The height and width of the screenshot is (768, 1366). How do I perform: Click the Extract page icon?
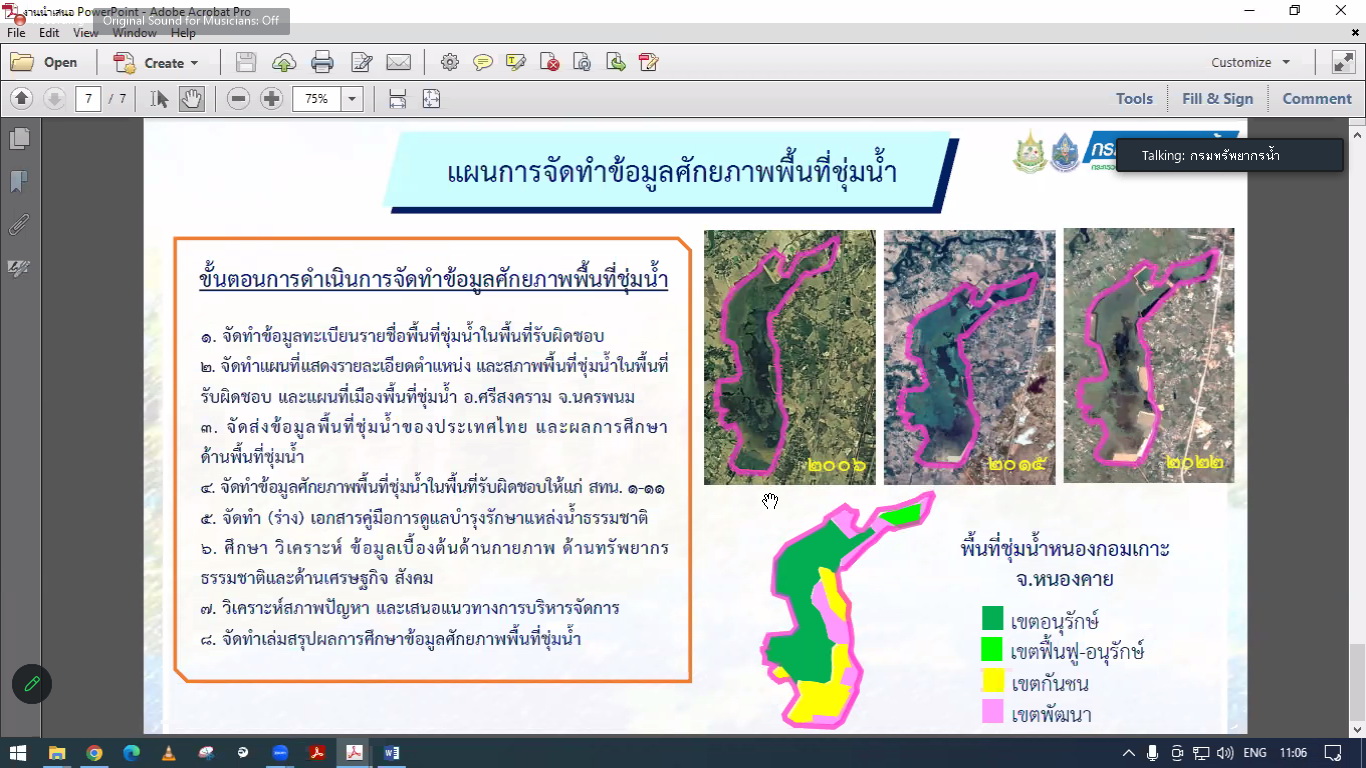point(615,62)
